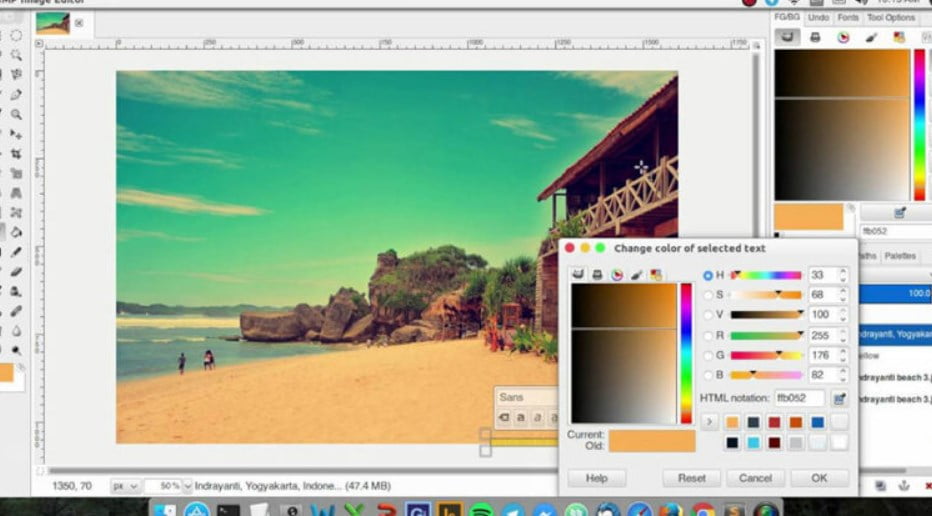Viewport: 932px width, 516px height.
Task: Select the Paths pen tool
Action: click(16, 95)
